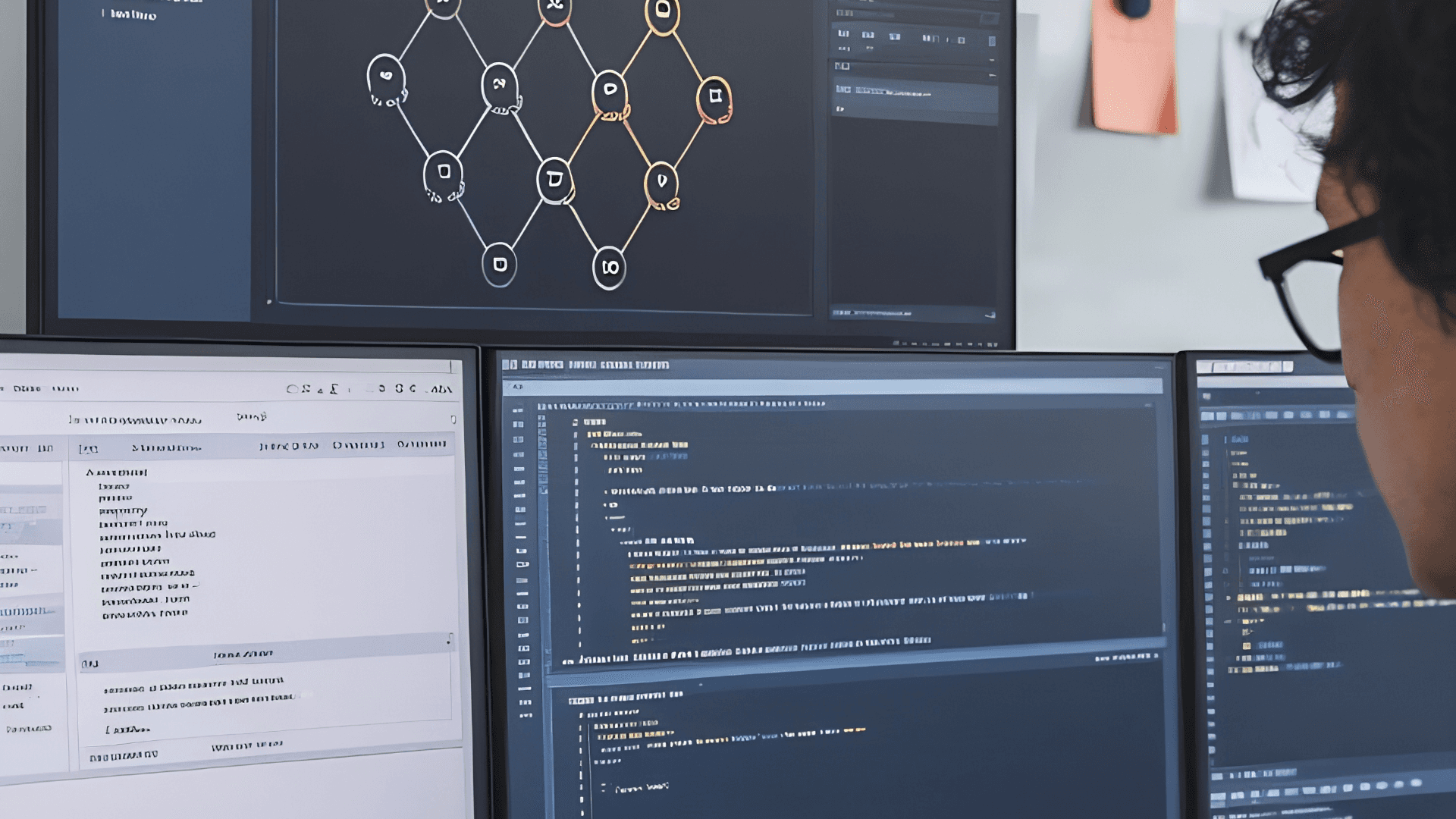Collapse the dark panel section using its dash control
The height and width of the screenshot is (819, 1456).
pos(991,75)
